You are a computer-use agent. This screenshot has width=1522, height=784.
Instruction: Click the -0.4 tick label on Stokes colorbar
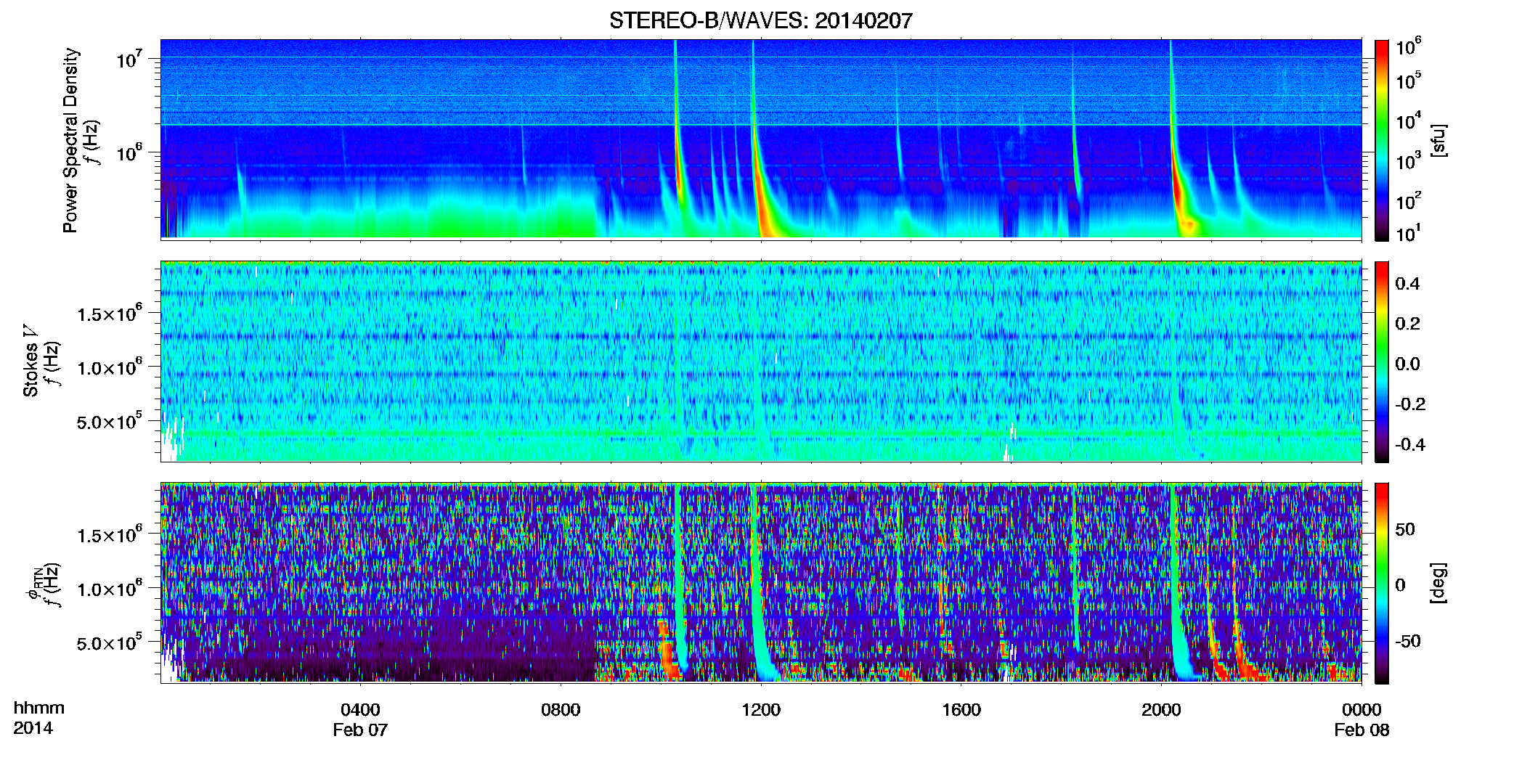pyautogui.click(x=1409, y=444)
